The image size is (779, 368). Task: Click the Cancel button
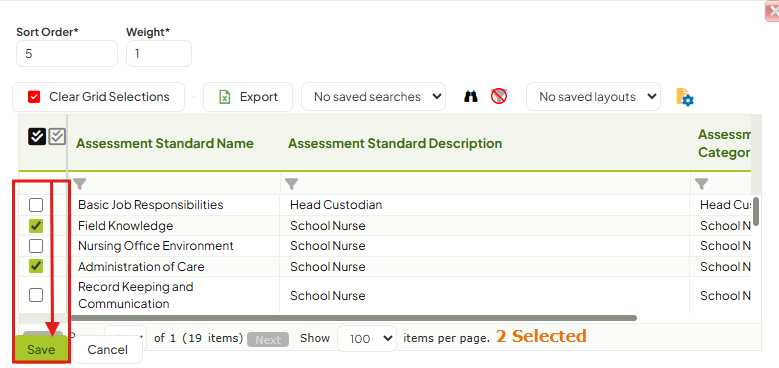pos(107,350)
